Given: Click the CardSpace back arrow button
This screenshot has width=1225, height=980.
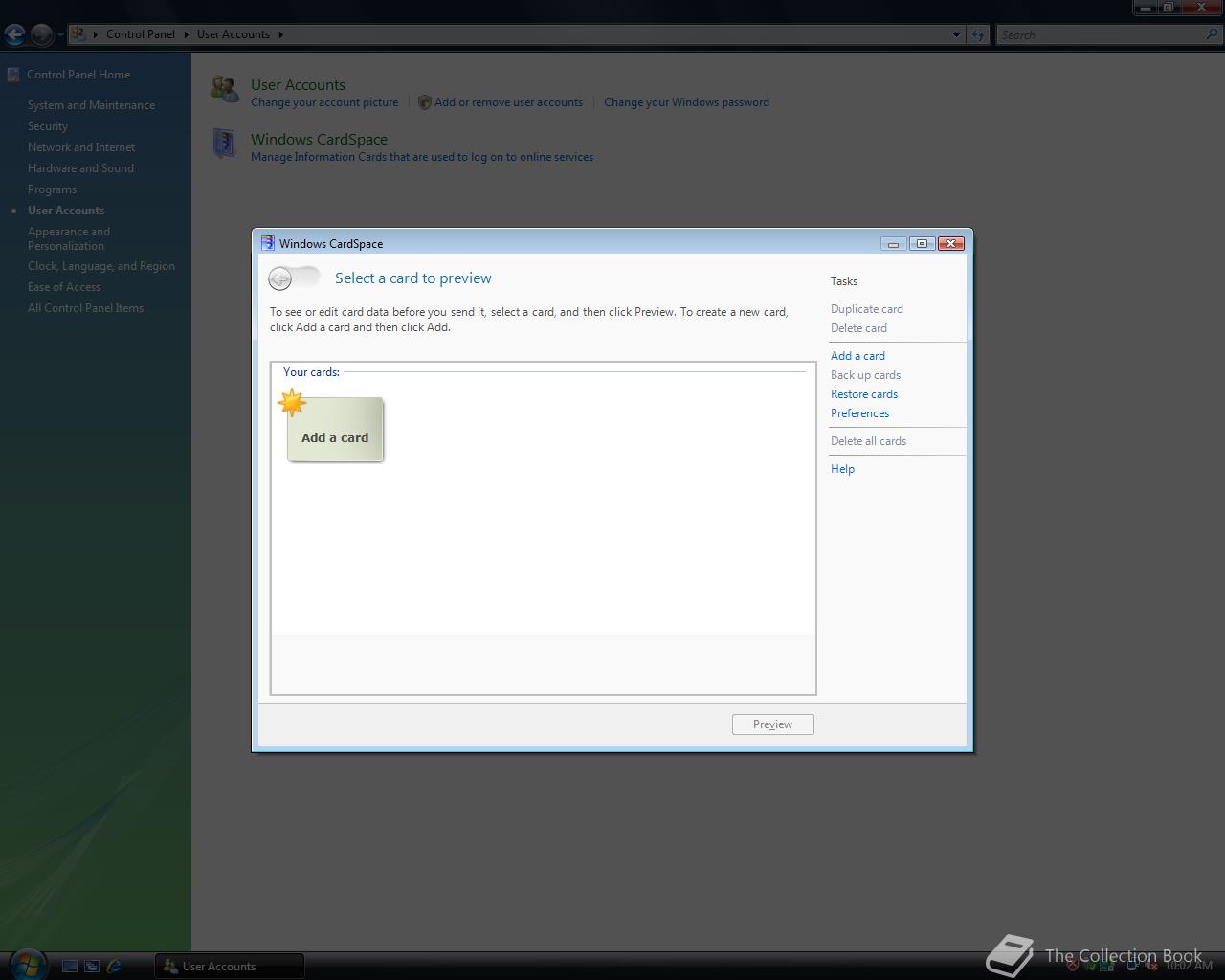Looking at the screenshot, I should coord(280,278).
